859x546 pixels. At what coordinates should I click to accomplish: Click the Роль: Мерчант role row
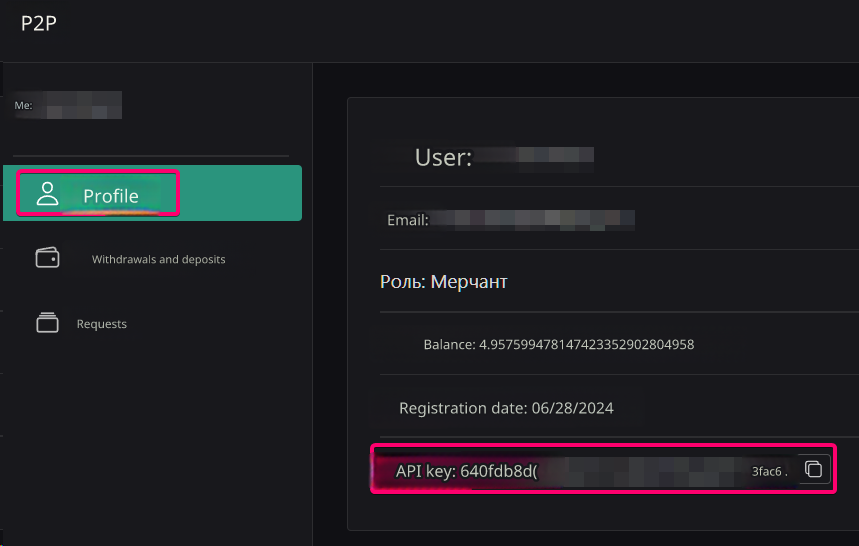(444, 282)
